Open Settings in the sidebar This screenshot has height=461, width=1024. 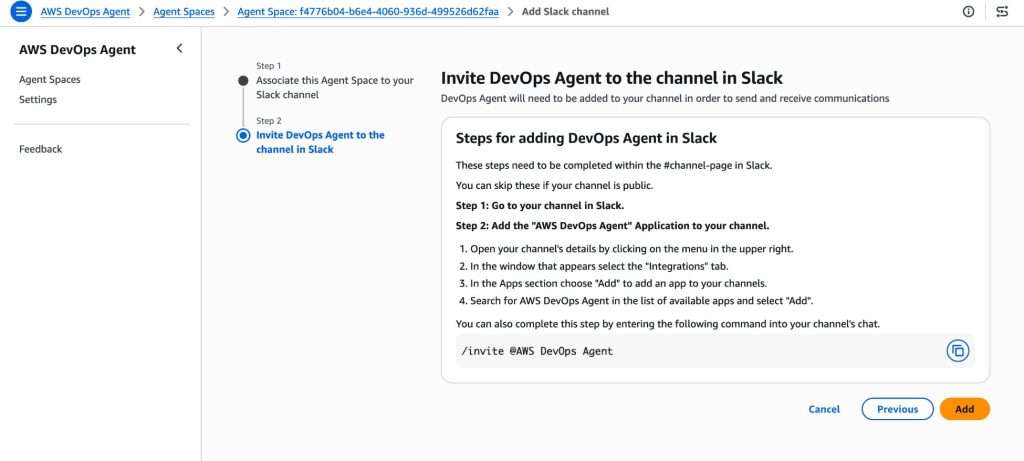click(x=38, y=99)
